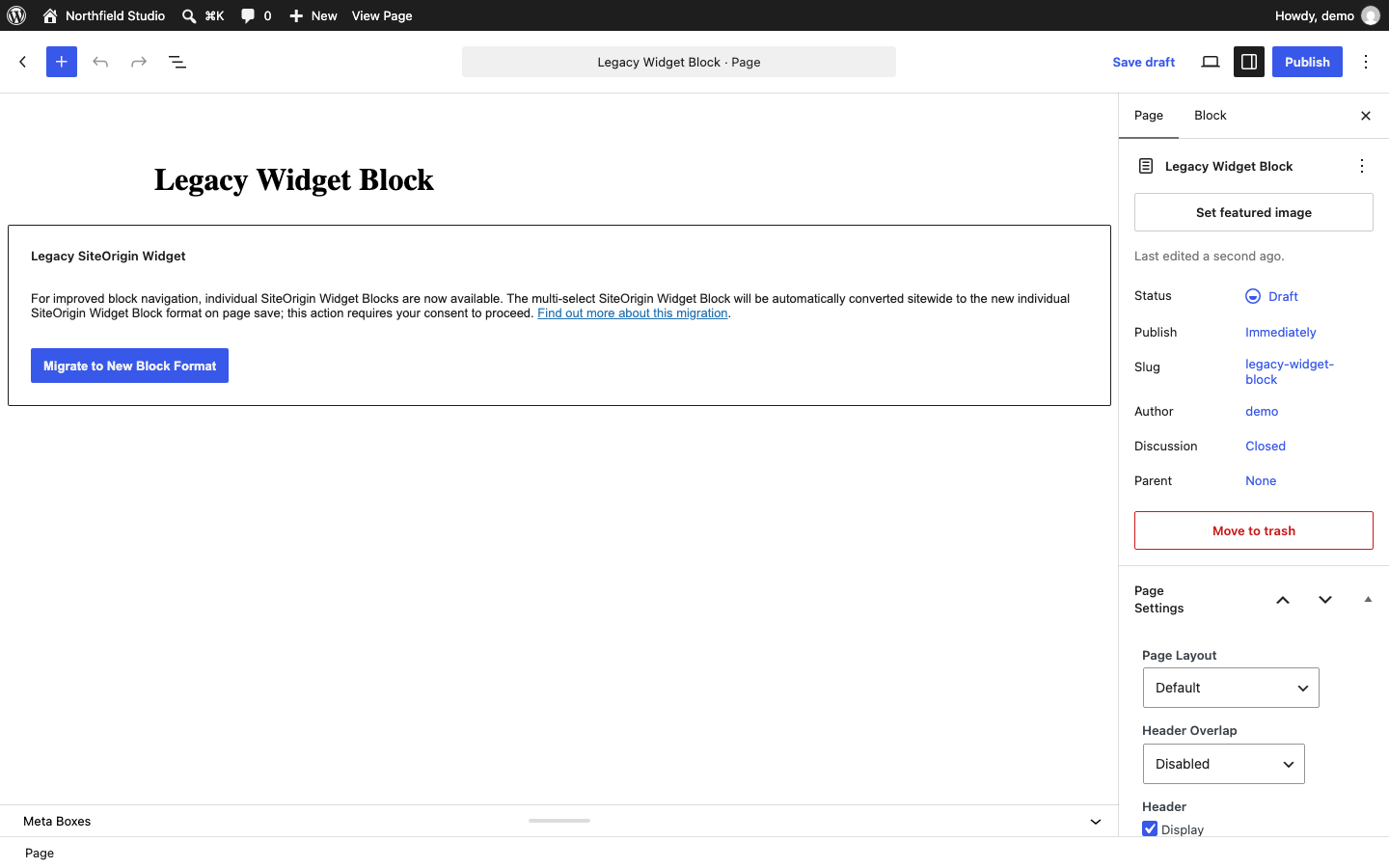Open page actions three-dot menu

[x=1362, y=166]
